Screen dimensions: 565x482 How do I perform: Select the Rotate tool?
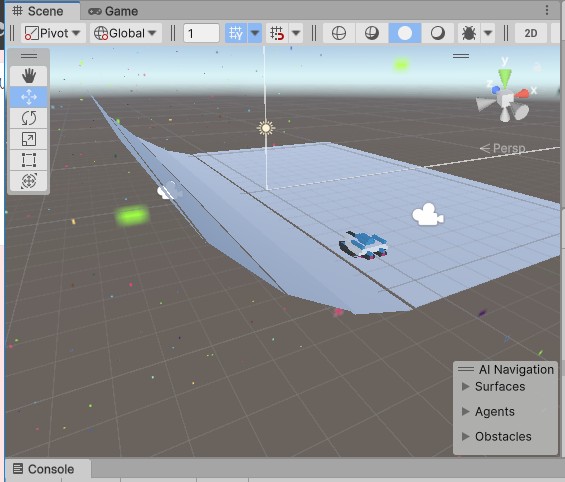(29, 118)
